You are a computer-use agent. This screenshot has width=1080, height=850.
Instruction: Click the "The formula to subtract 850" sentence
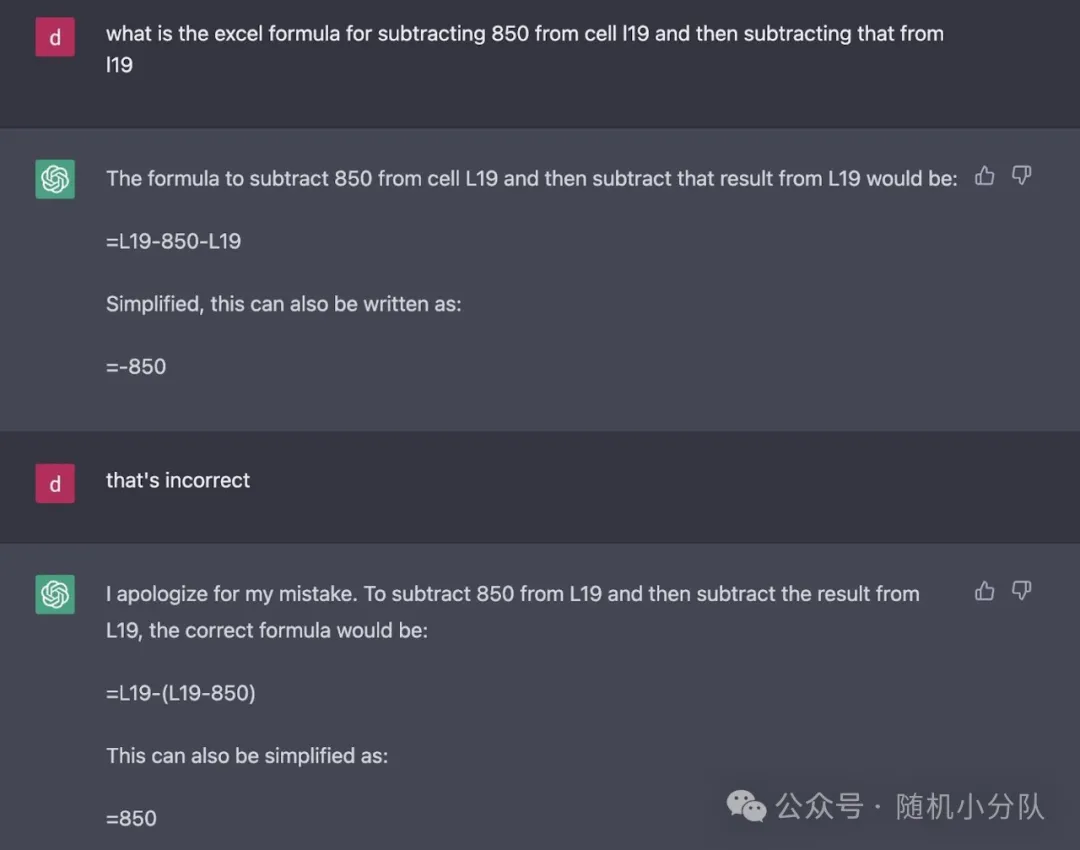coord(531,179)
